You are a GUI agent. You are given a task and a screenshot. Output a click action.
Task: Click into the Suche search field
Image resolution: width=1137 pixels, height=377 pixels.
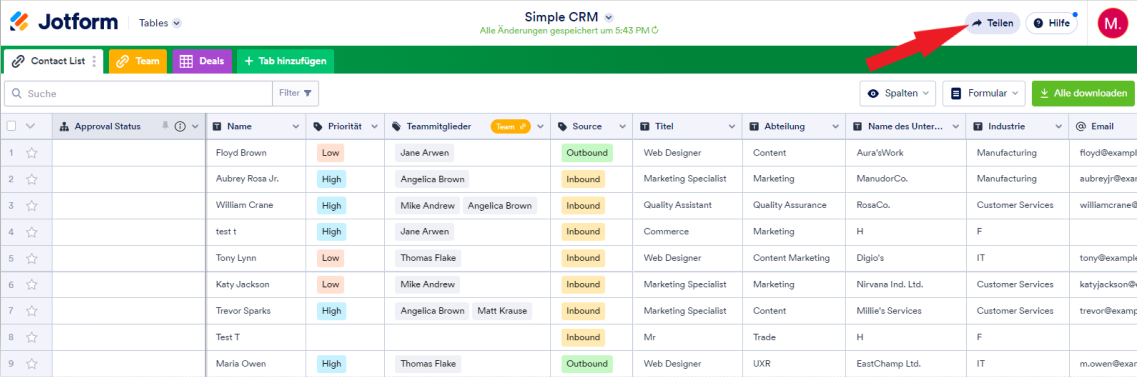pos(138,94)
